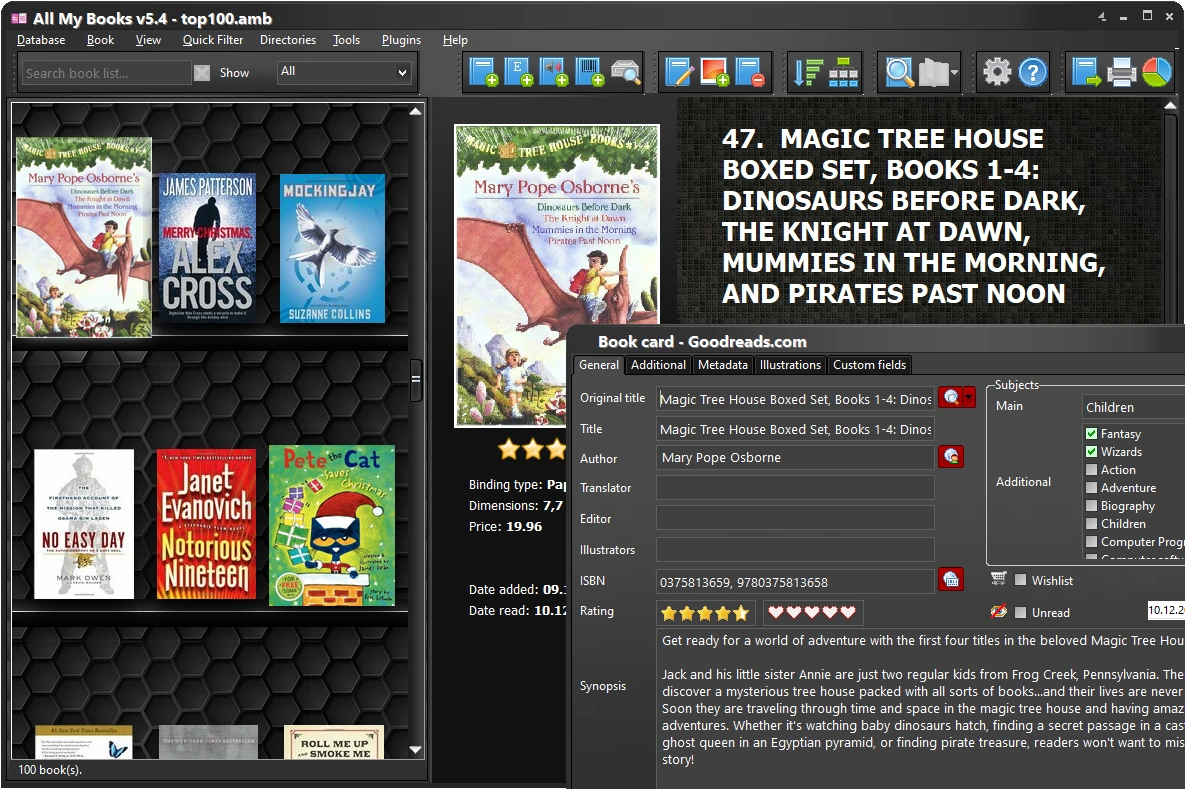This screenshot has width=1185, height=789.
Task: Check the Action subject checkbox
Action: (1091, 470)
